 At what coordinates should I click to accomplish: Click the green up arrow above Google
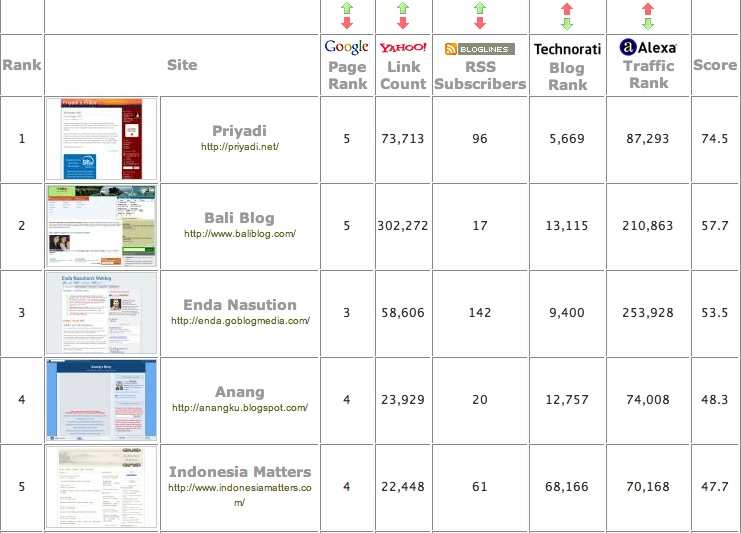(347, 8)
